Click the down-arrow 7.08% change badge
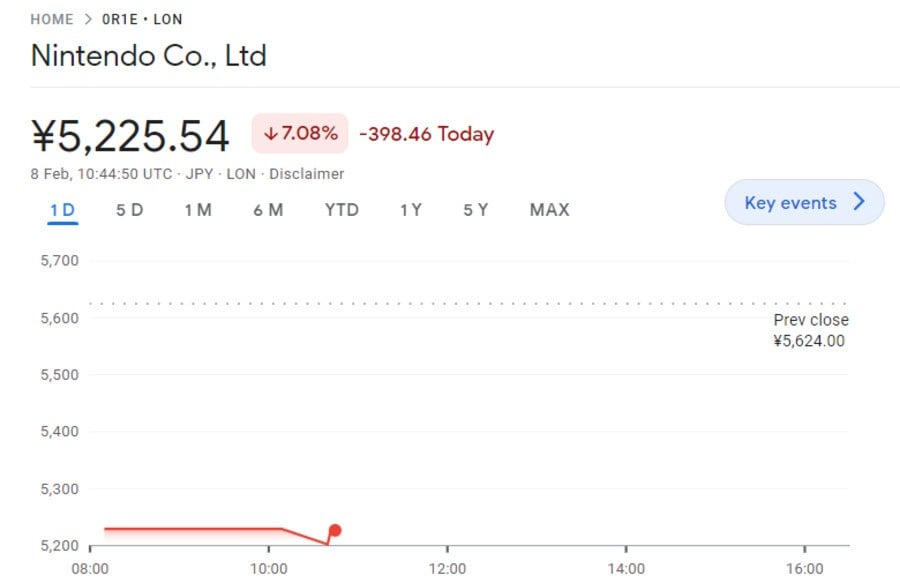The width and height of the screenshot is (900, 583). (x=300, y=133)
